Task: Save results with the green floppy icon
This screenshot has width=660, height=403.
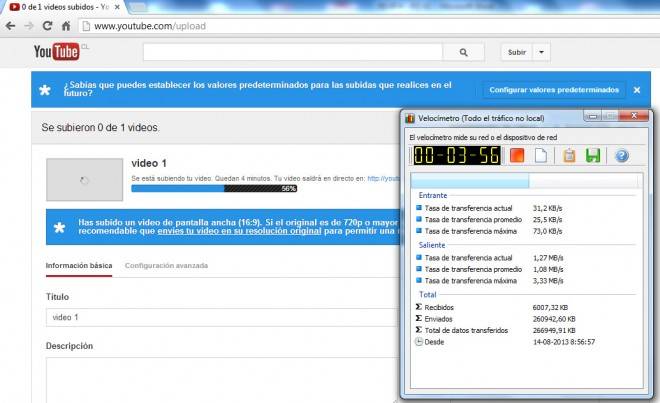Action: coord(593,155)
